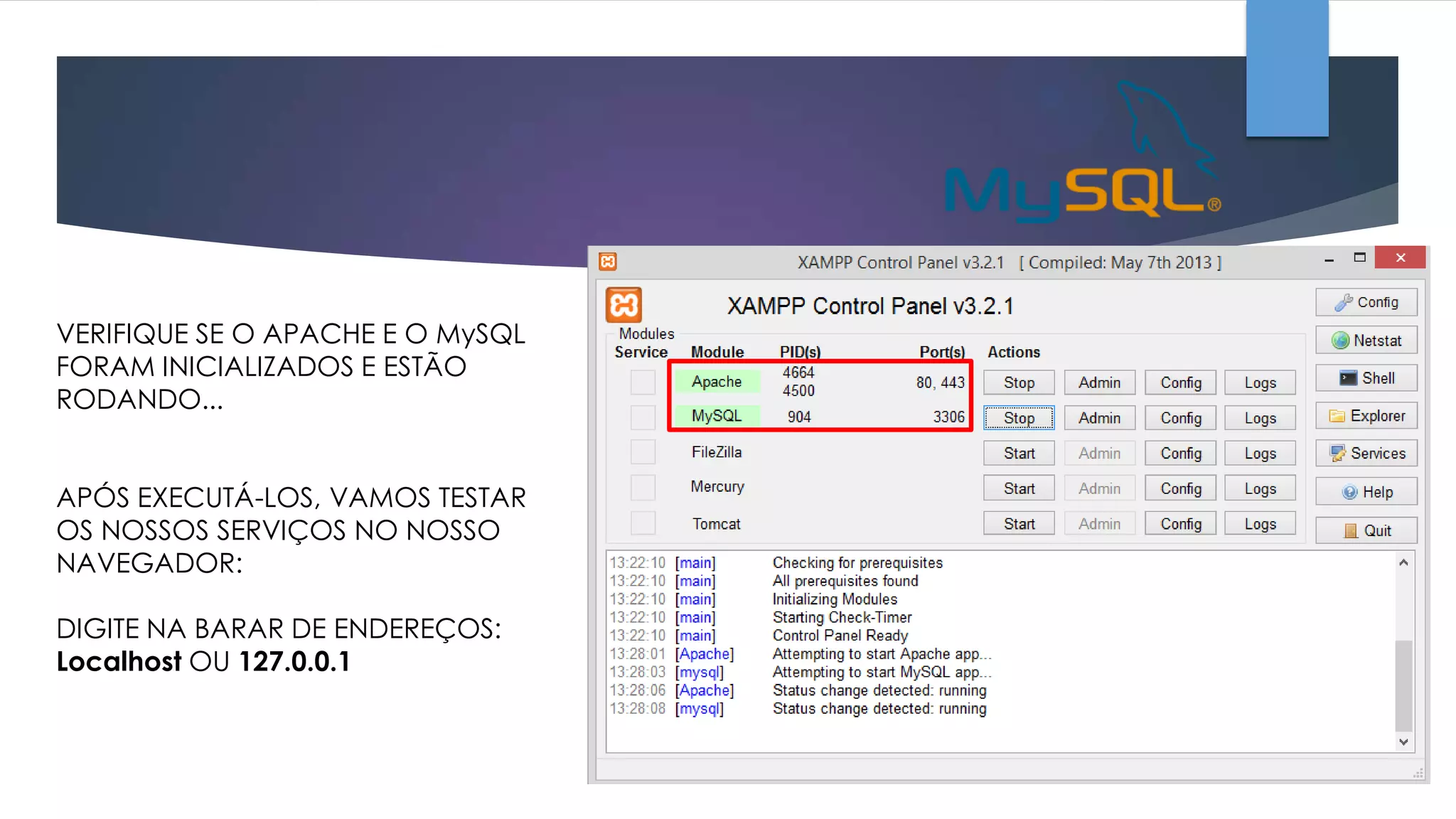Click log line 'Attempting to start Apache app...'
The width and height of the screenshot is (1456, 819).
click(882, 654)
